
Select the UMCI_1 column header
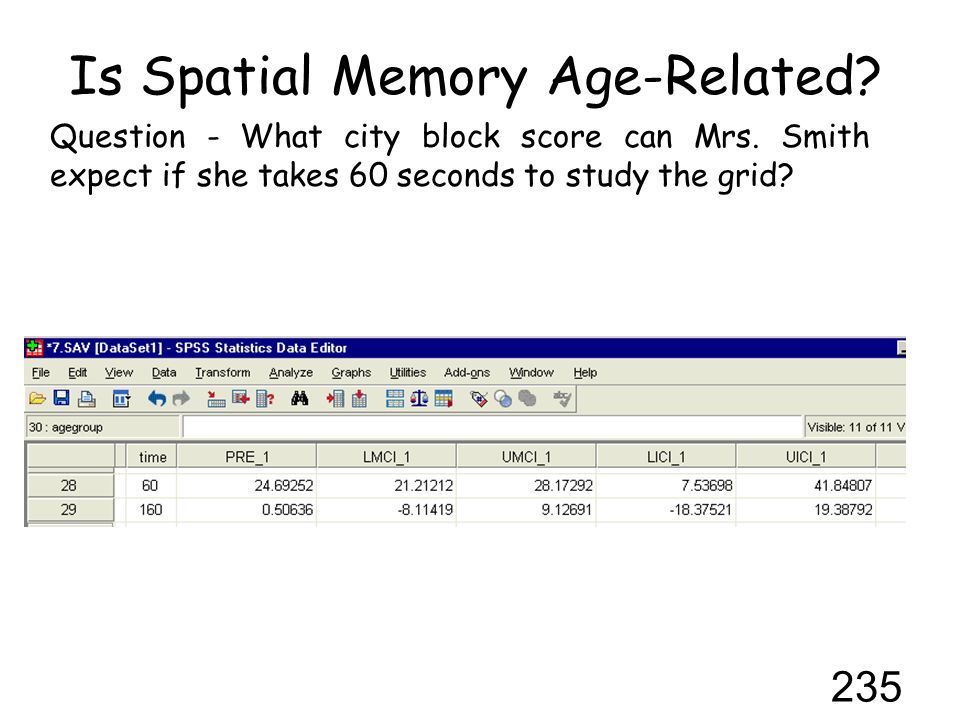pyautogui.click(x=527, y=457)
